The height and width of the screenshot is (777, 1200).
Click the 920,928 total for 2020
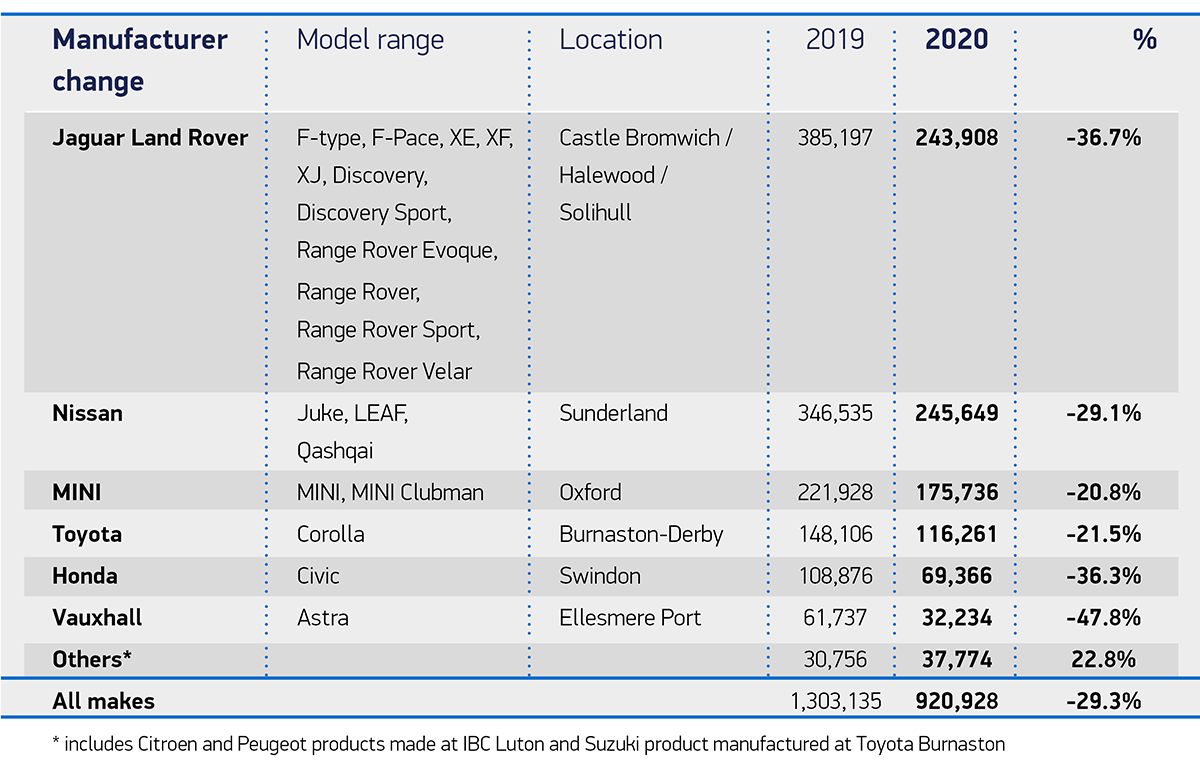pyautogui.click(x=956, y=701)
